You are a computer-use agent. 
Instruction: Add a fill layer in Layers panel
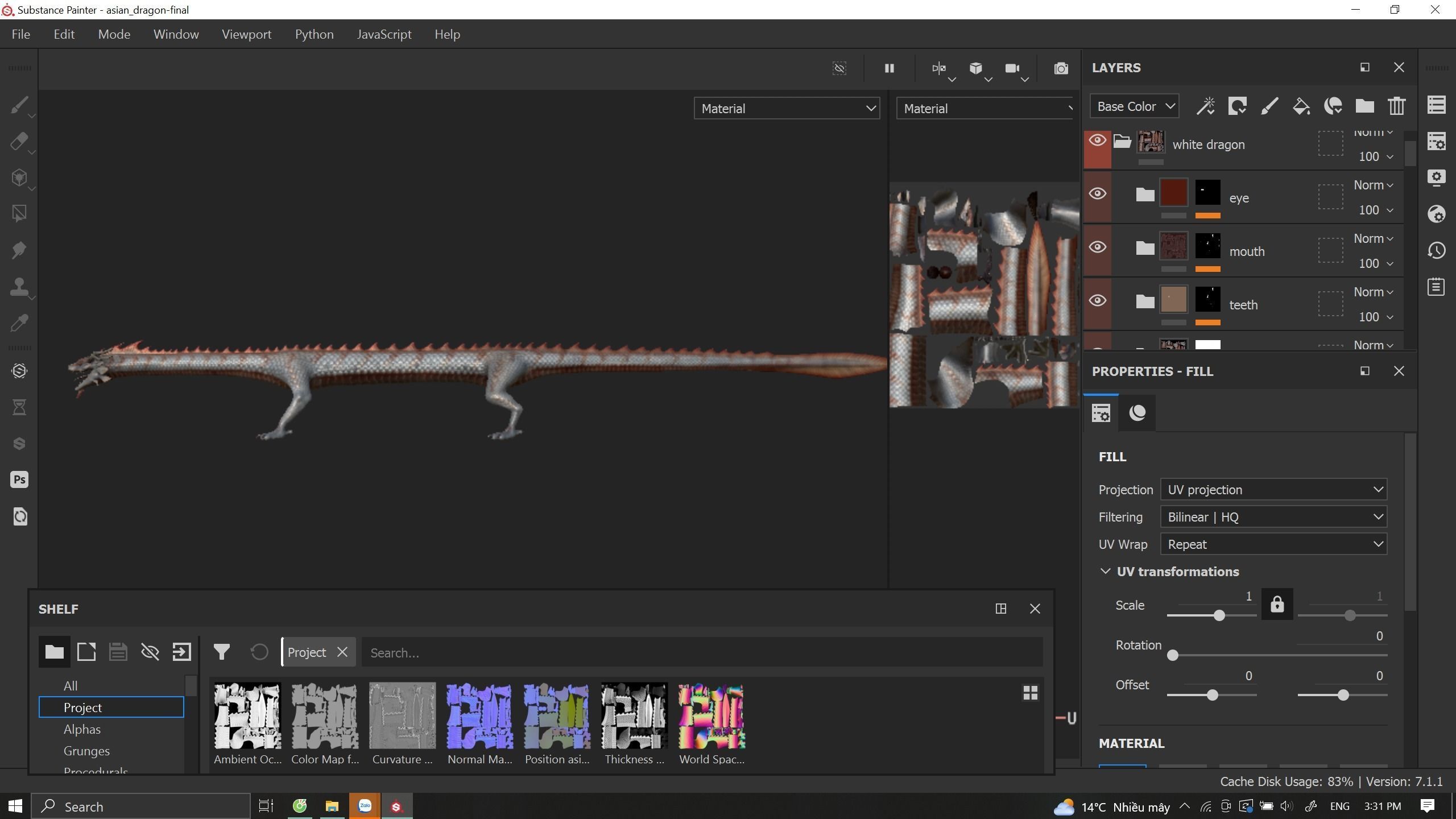pos(1301,106)
